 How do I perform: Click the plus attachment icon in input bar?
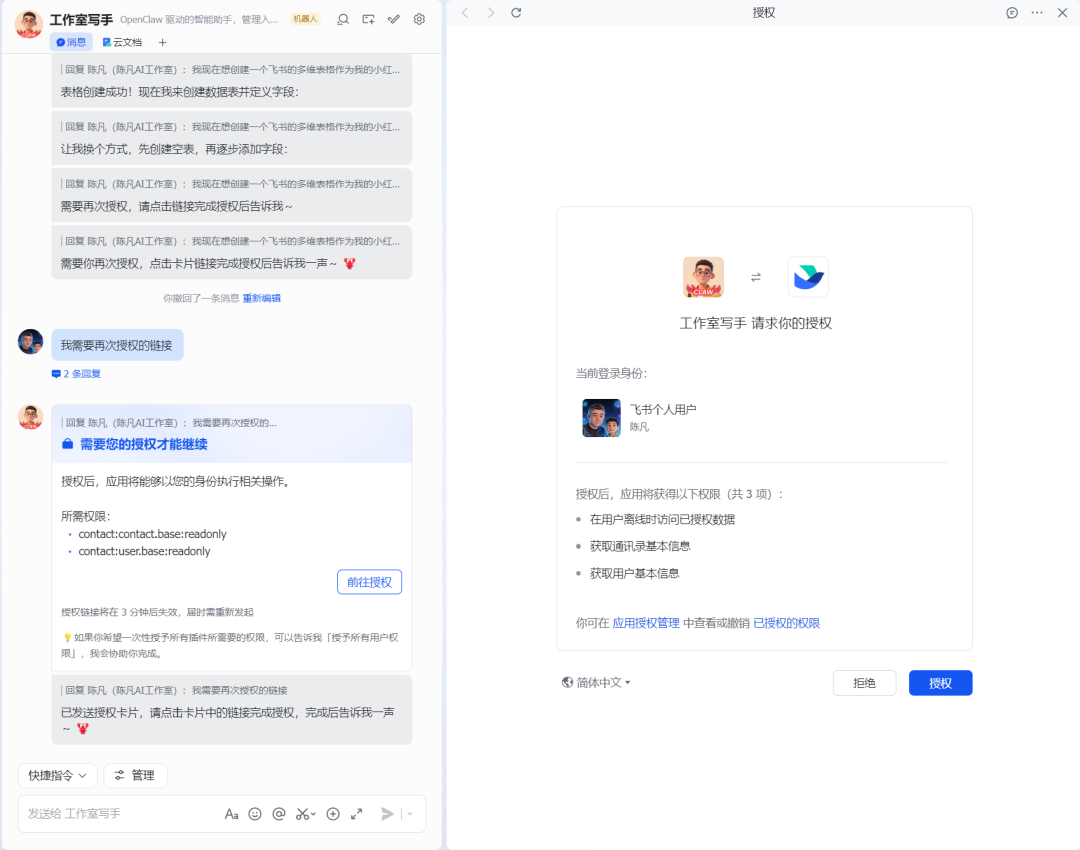pos(333,814)
